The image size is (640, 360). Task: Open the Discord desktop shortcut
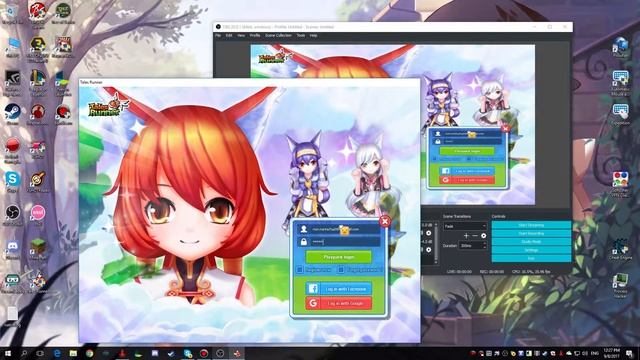tap(13, 246)
